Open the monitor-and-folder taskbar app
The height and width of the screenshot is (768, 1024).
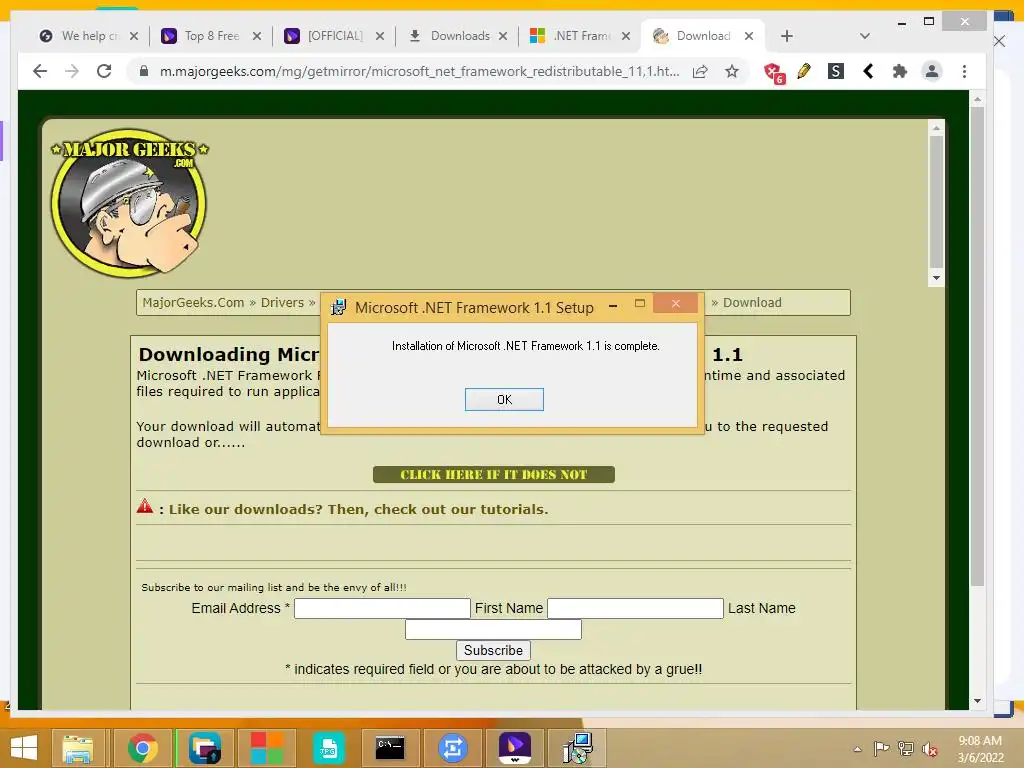coord(204,748)
